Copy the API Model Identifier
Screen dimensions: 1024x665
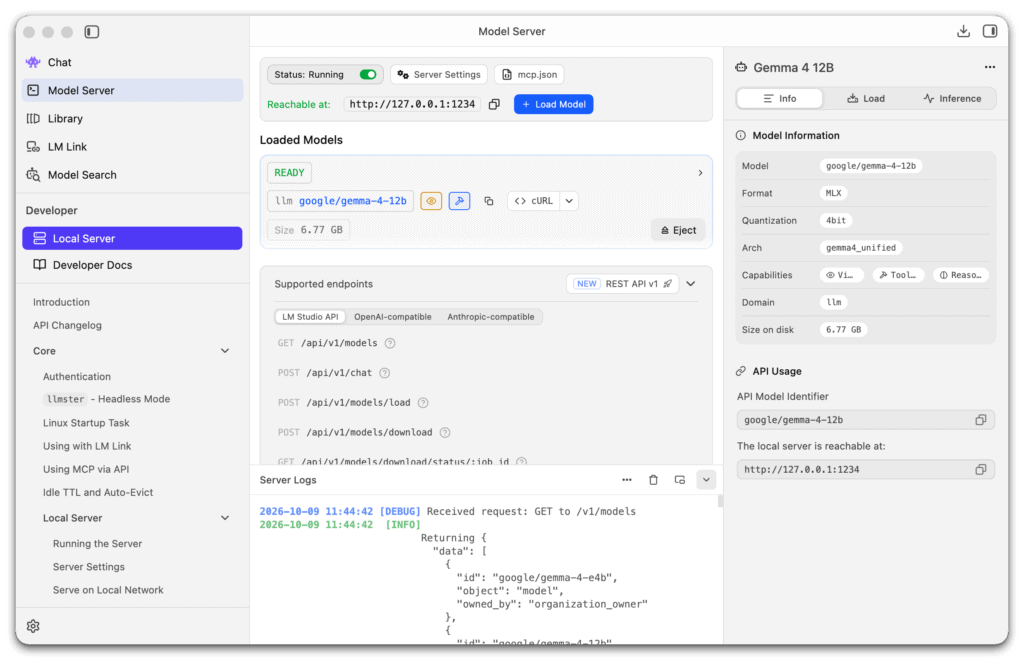tap(980, 420)
